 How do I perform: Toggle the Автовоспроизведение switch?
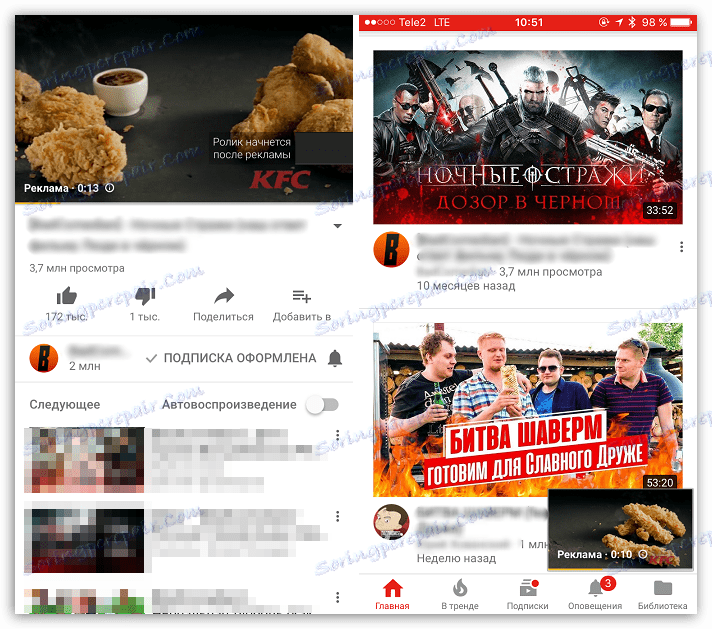pos(322,405)
